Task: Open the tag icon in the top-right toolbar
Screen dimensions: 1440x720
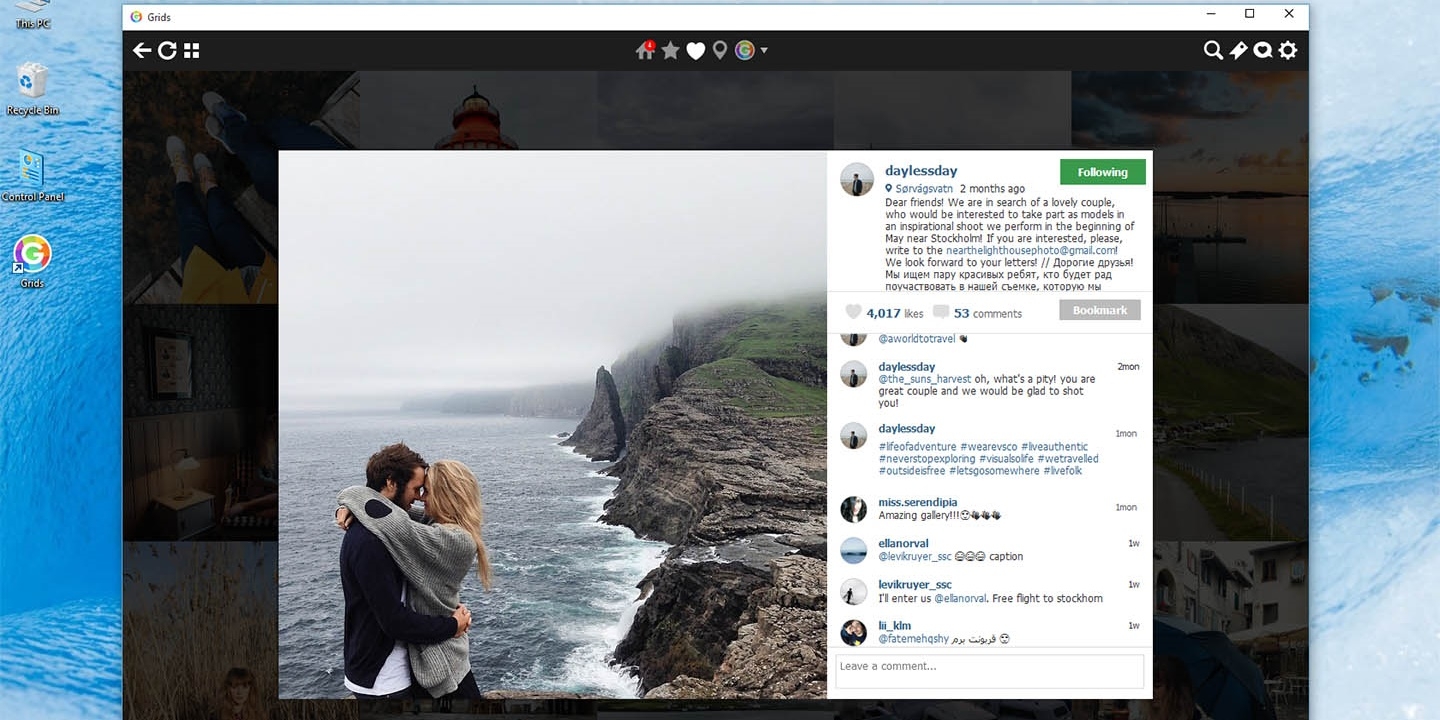Action: pos(1238,50)
